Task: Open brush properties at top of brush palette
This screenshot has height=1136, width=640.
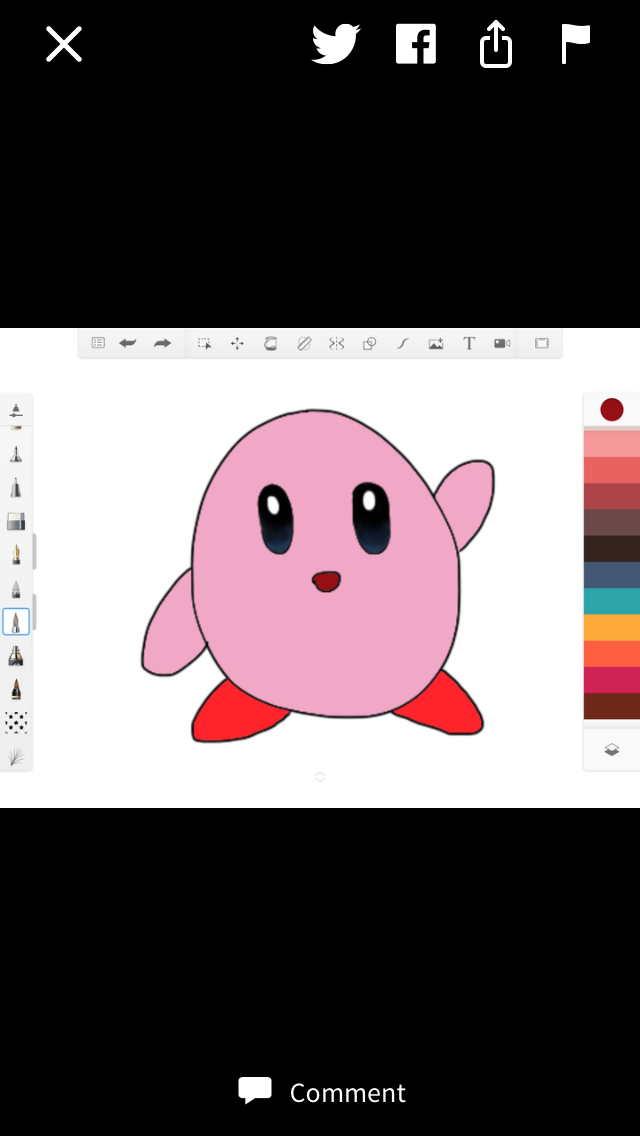Action: point(16,410)
